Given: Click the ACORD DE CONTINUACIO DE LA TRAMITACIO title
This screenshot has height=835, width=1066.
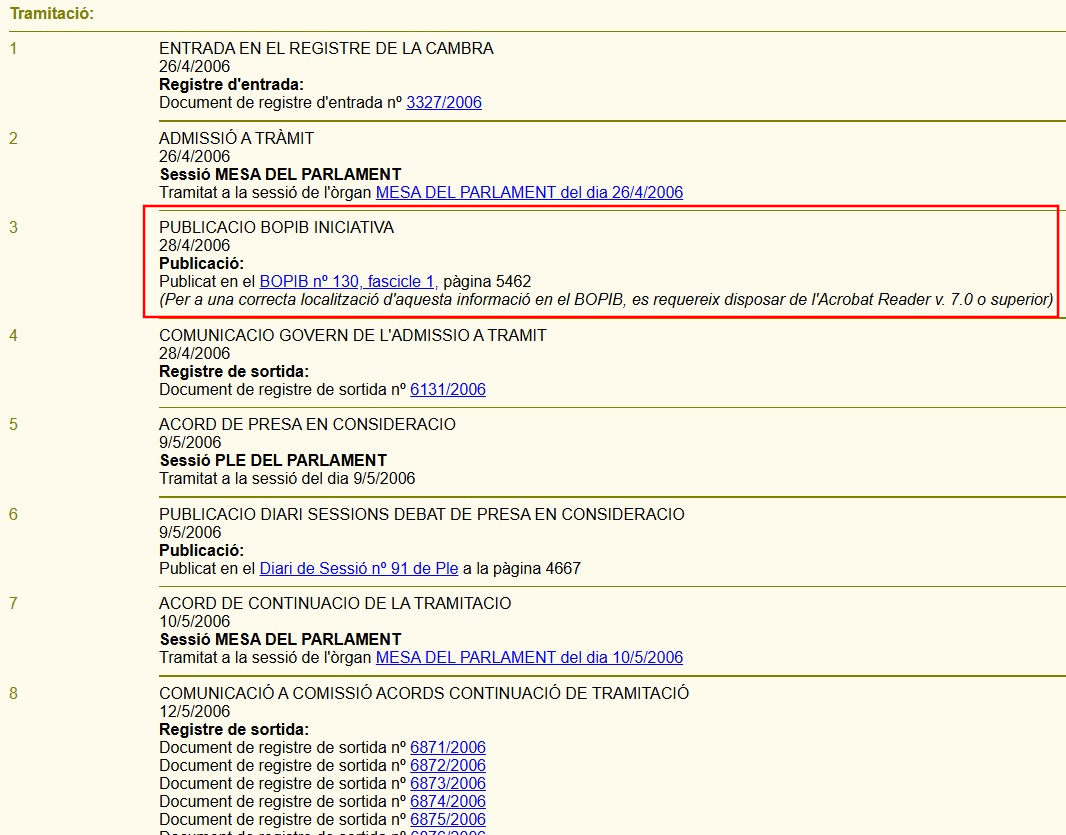Looking at the screenshot, I should click(x=335, y=603).
